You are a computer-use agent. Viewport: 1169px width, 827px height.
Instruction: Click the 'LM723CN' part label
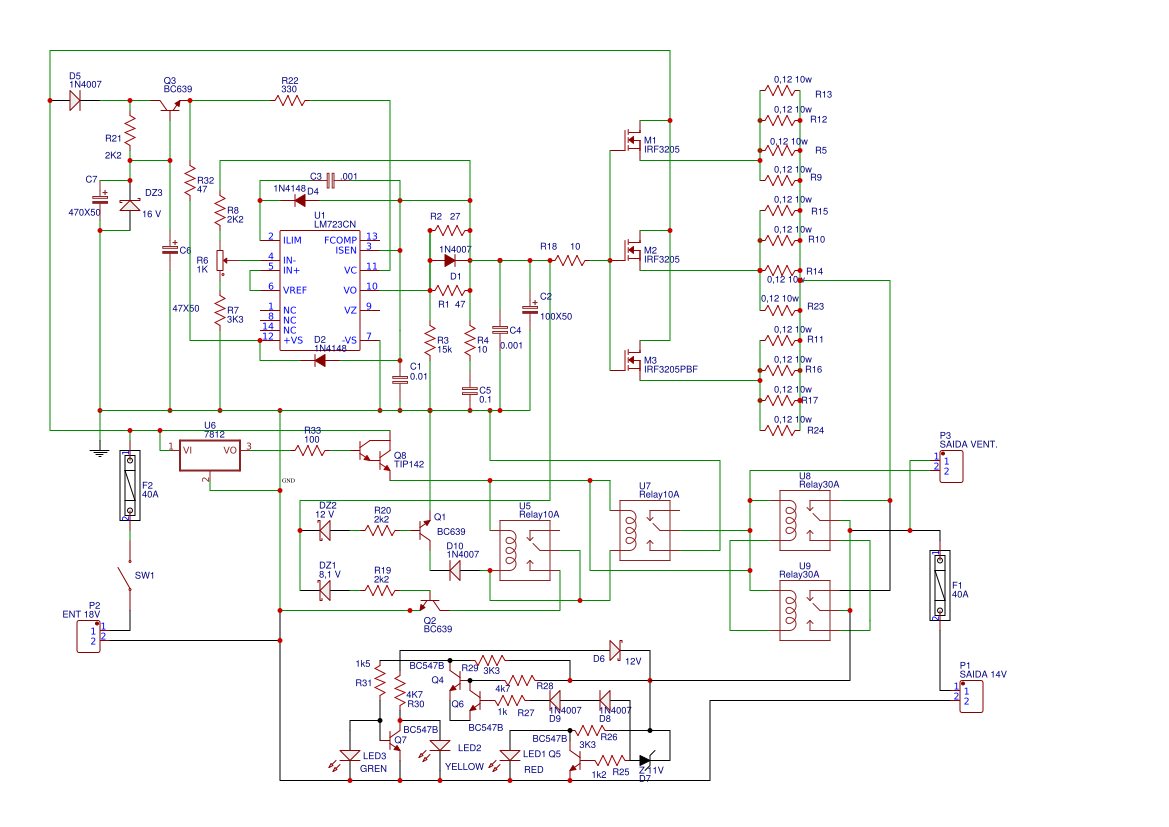coord(335,224)
